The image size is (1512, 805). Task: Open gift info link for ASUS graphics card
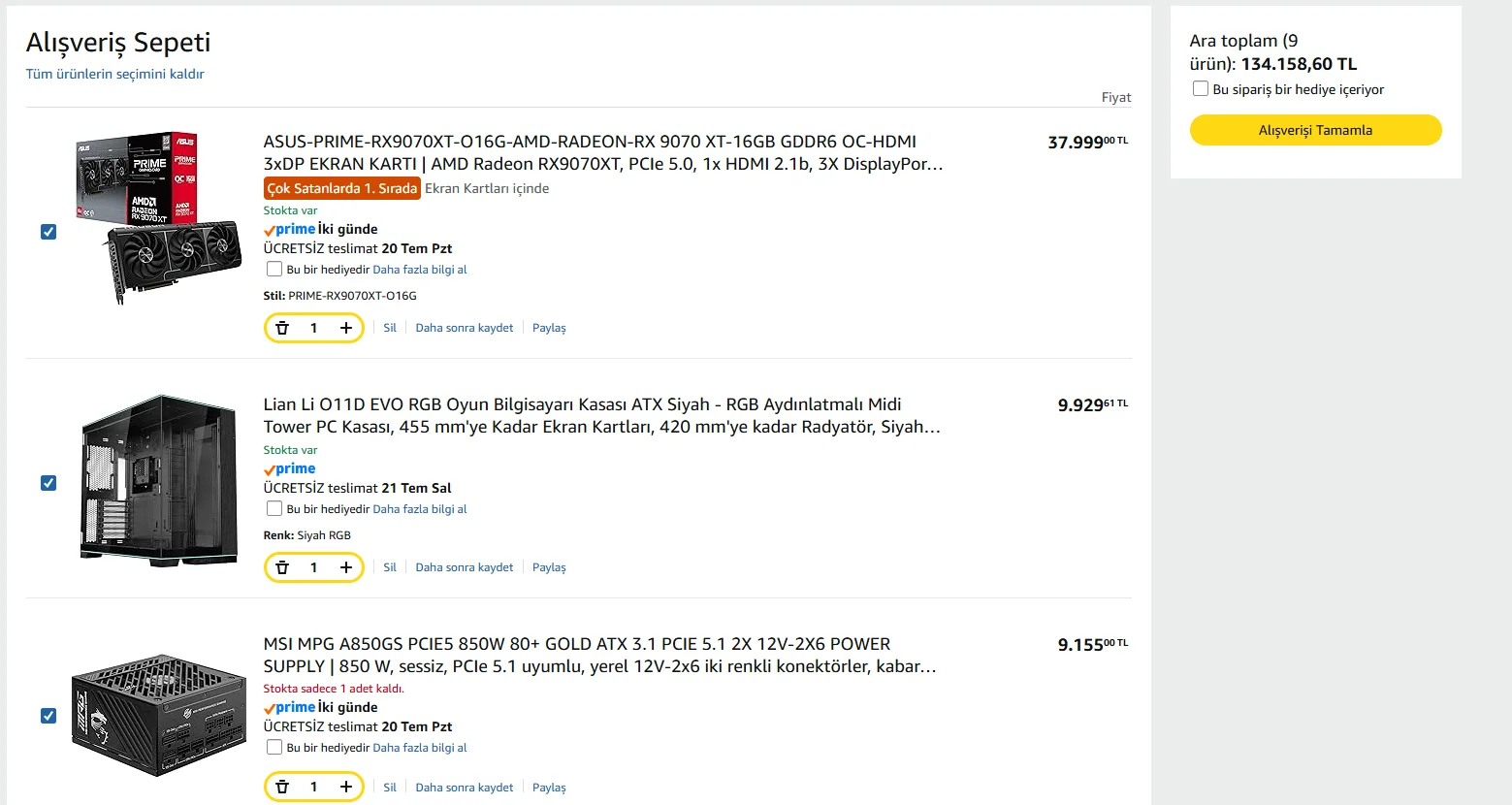(420, 270)
